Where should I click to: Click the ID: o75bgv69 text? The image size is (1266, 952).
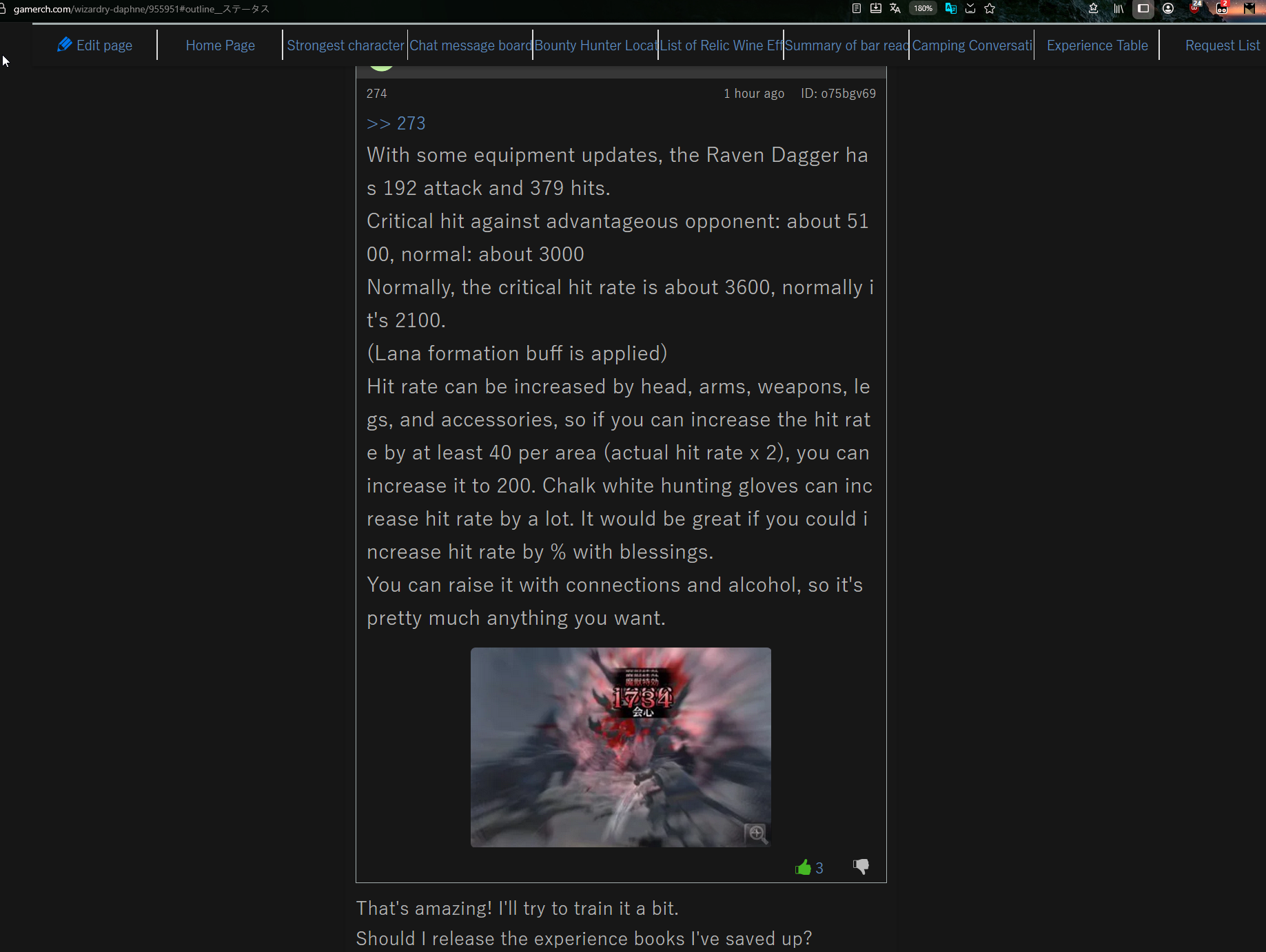838,94
